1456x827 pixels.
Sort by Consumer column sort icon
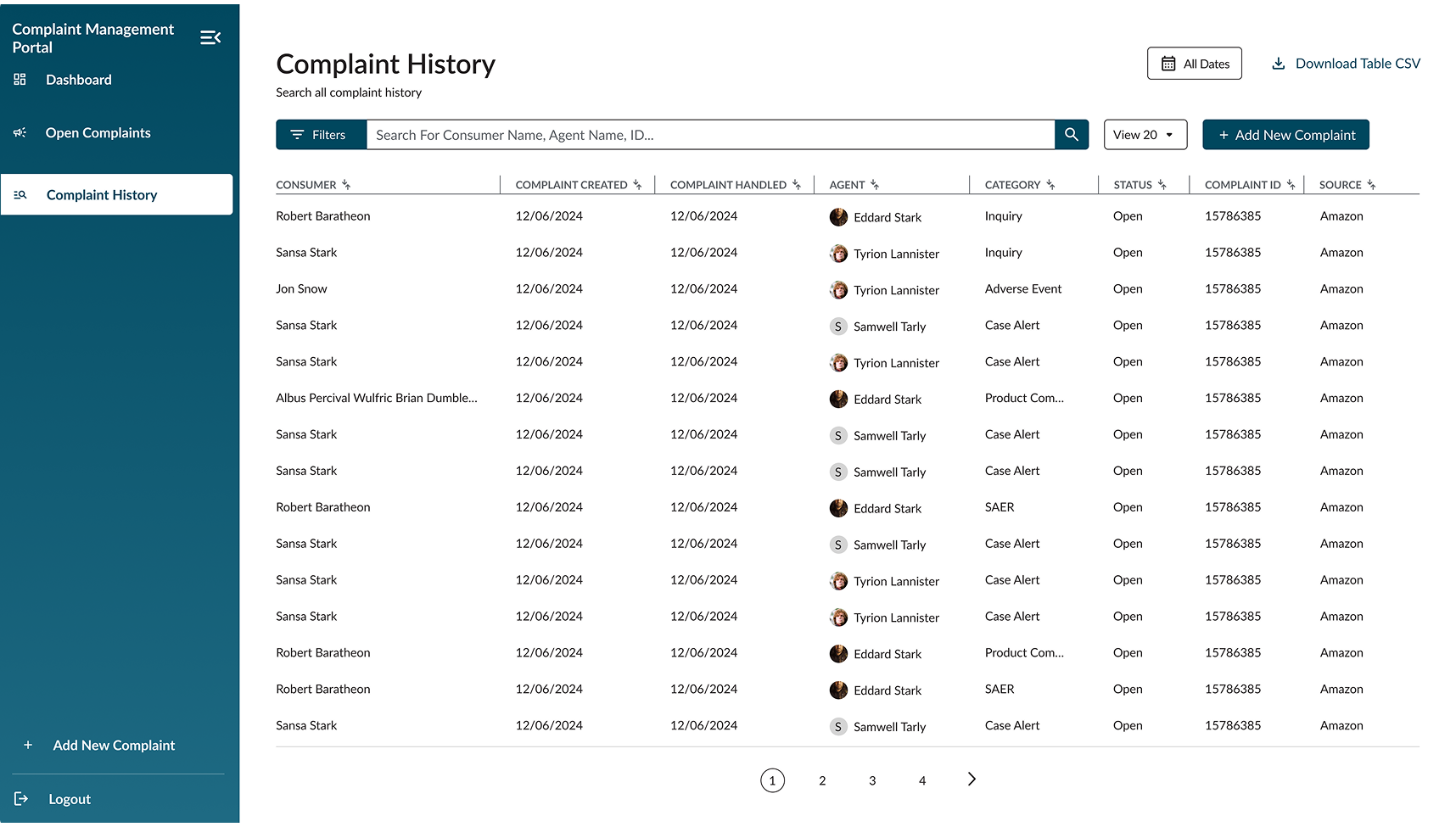click(346, 185)
